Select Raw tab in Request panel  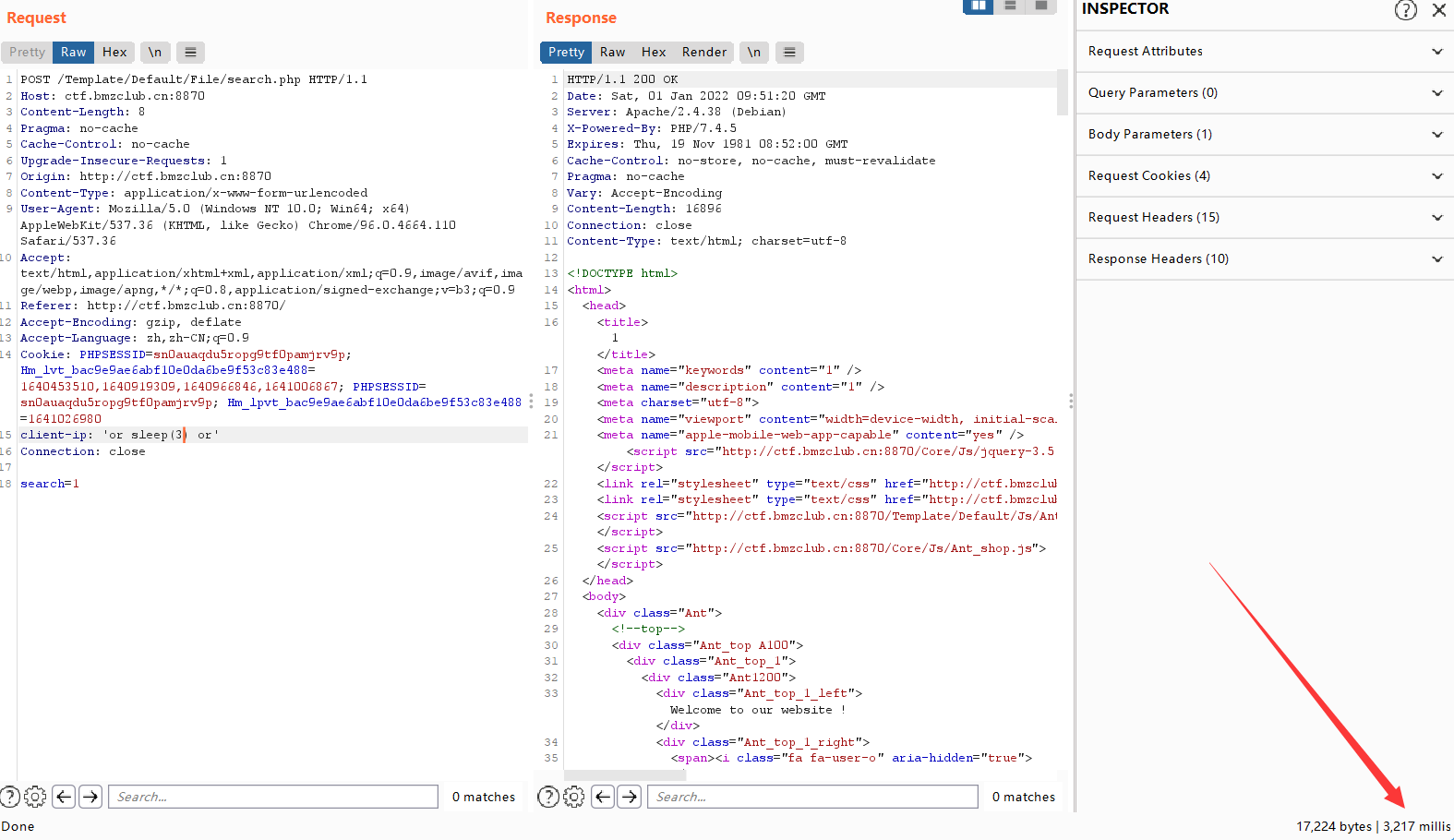pos(74,53)
